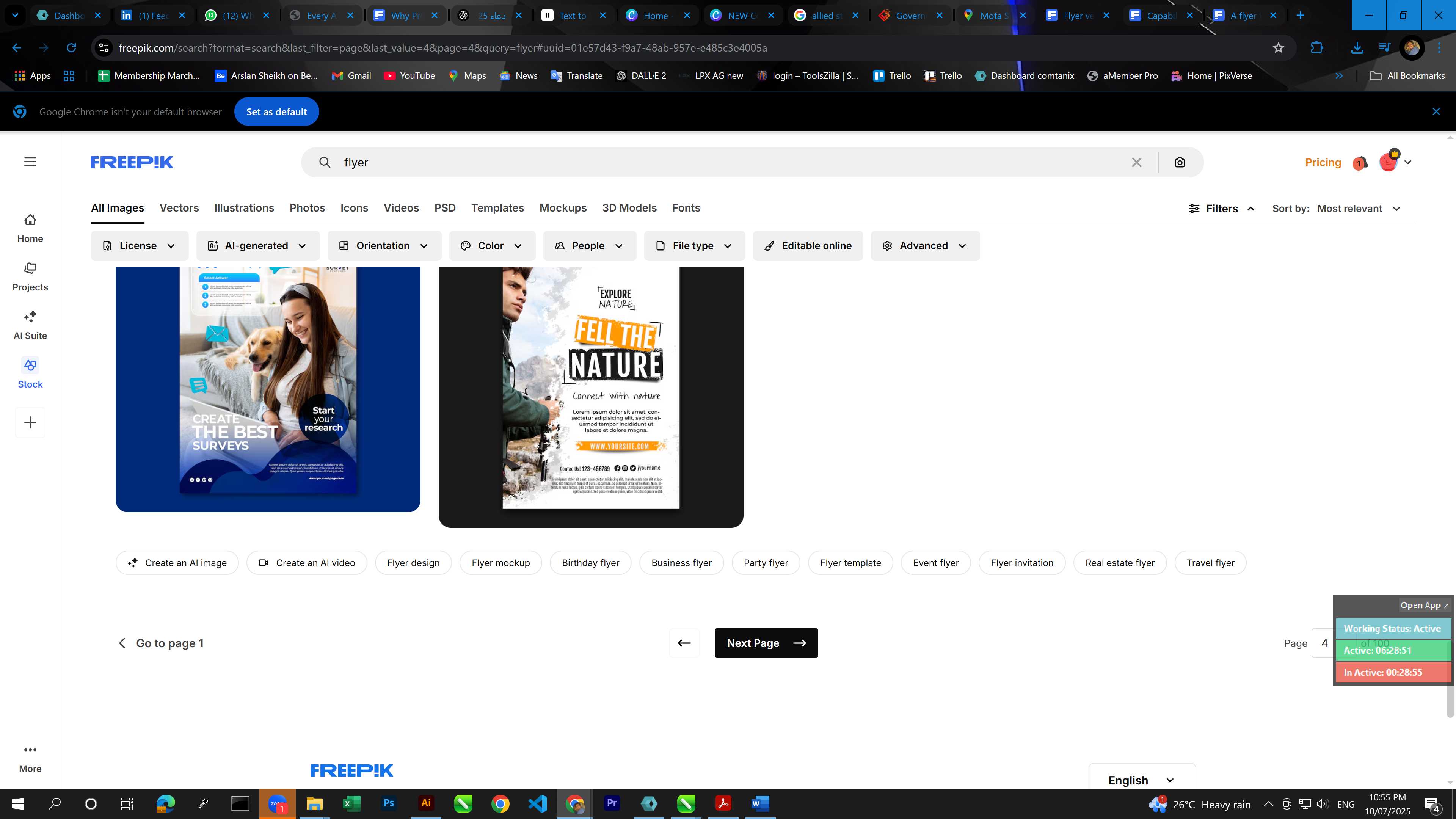This screenshot has height=819, width=1456.
Task: Expand the AI-generated filter dropdown
Action: [258, 245]
